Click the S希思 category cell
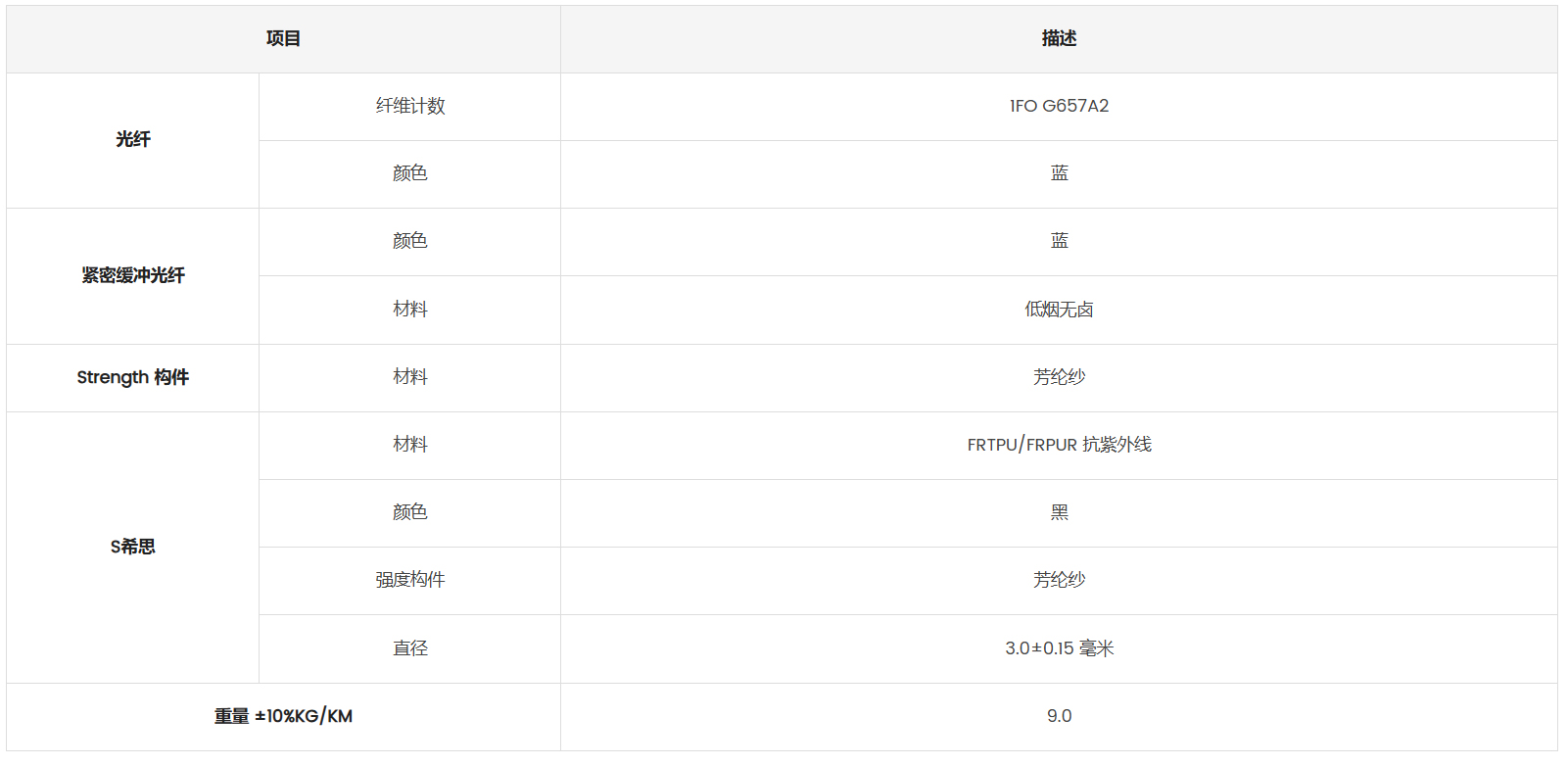Image resolution: width=1568 pixels, height=766 pixels. coord(133,548)
